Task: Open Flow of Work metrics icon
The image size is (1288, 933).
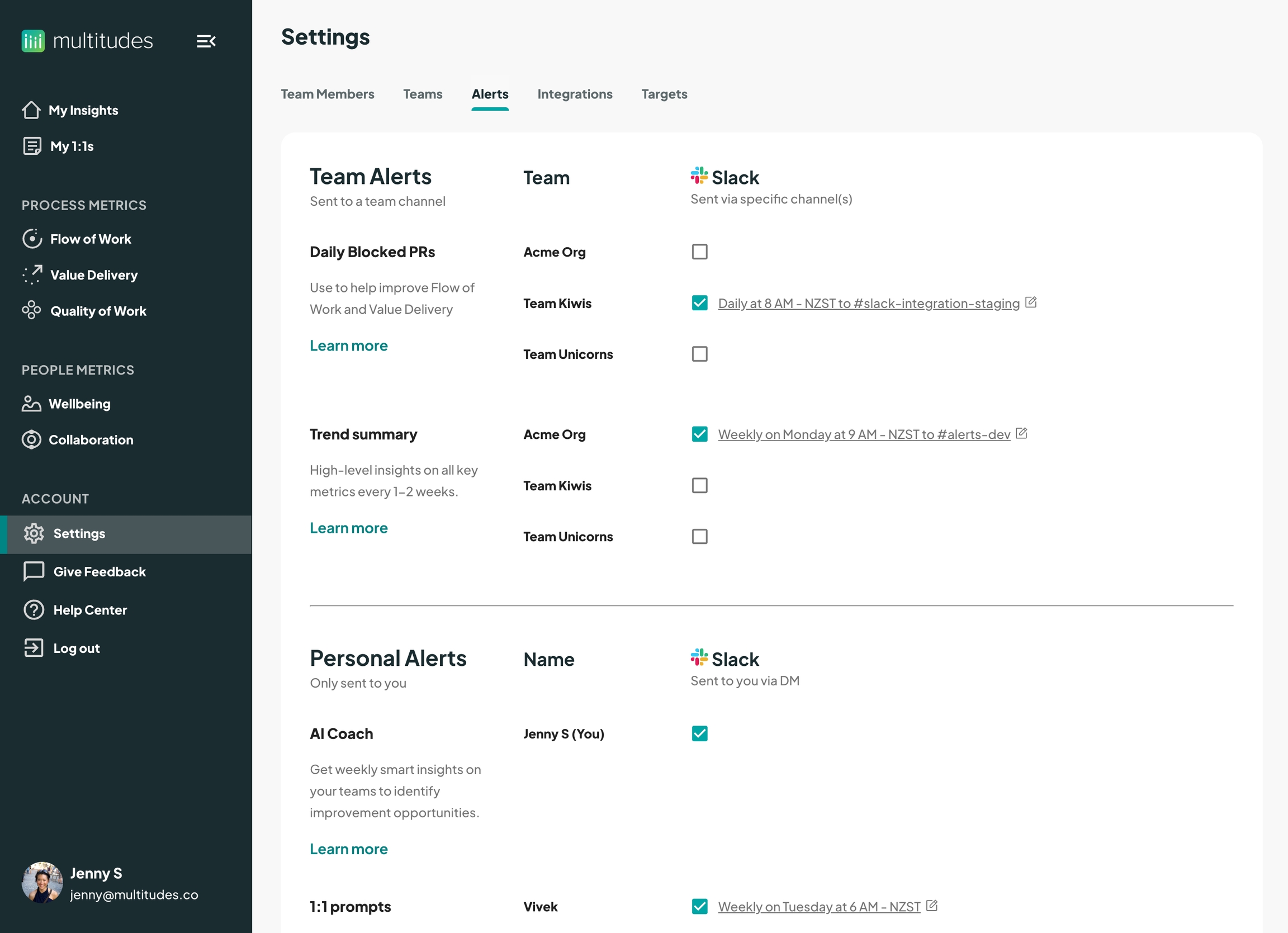Action: [32, 239]
